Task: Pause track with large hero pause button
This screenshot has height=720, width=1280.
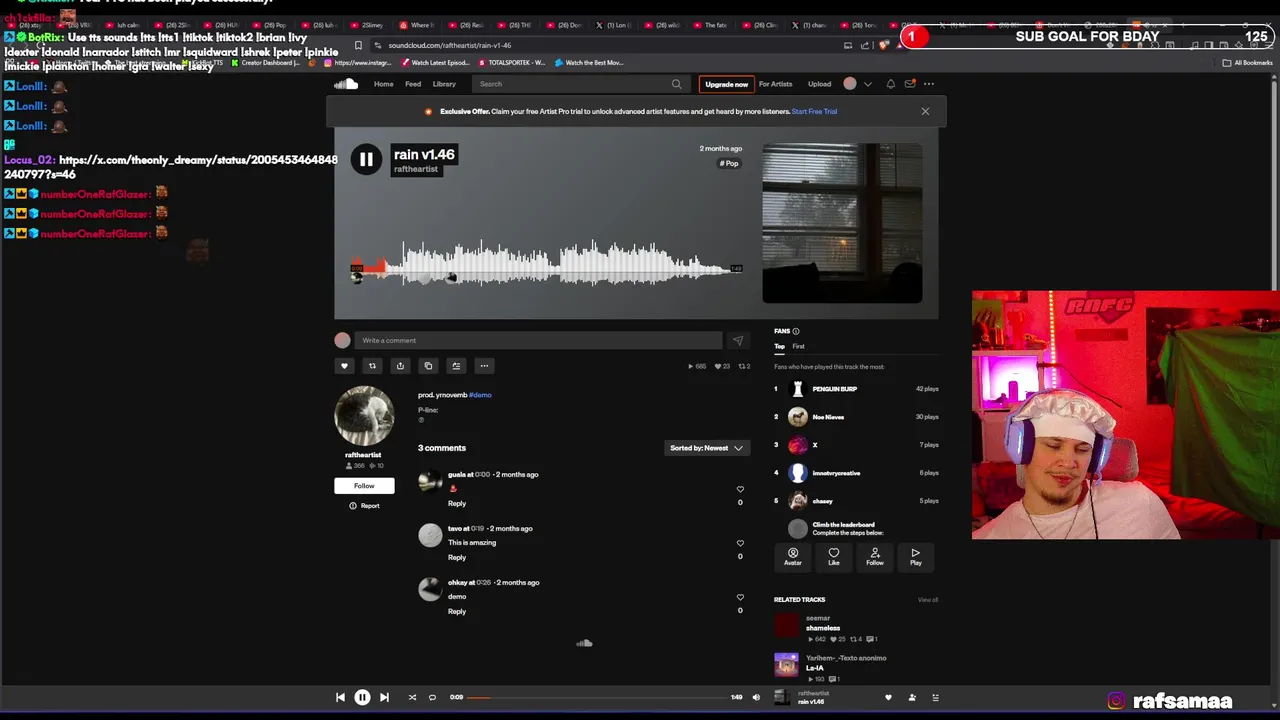Action: (366, 159)
